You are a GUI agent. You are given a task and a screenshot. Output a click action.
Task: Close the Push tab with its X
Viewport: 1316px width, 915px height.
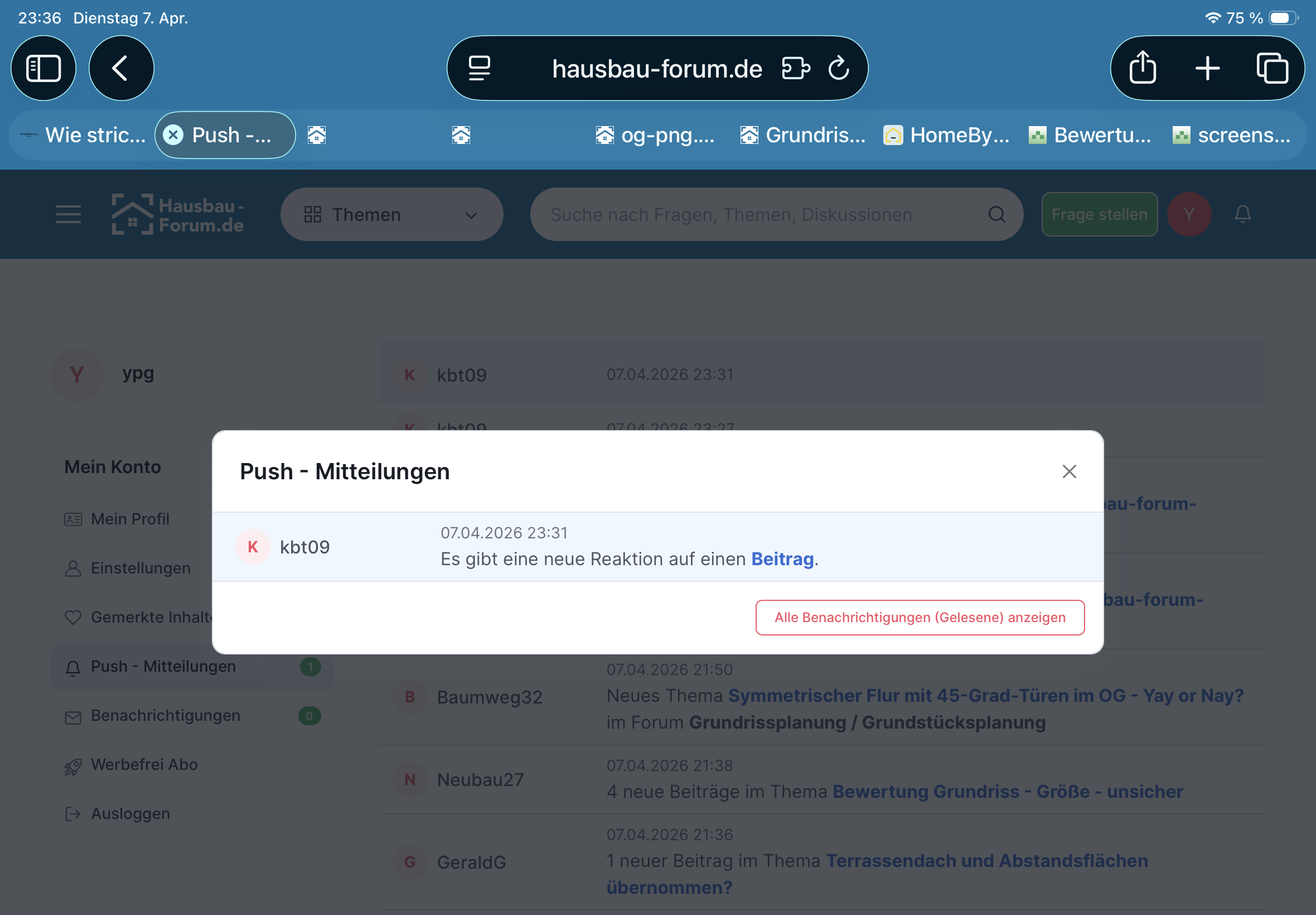pos(173,136)
